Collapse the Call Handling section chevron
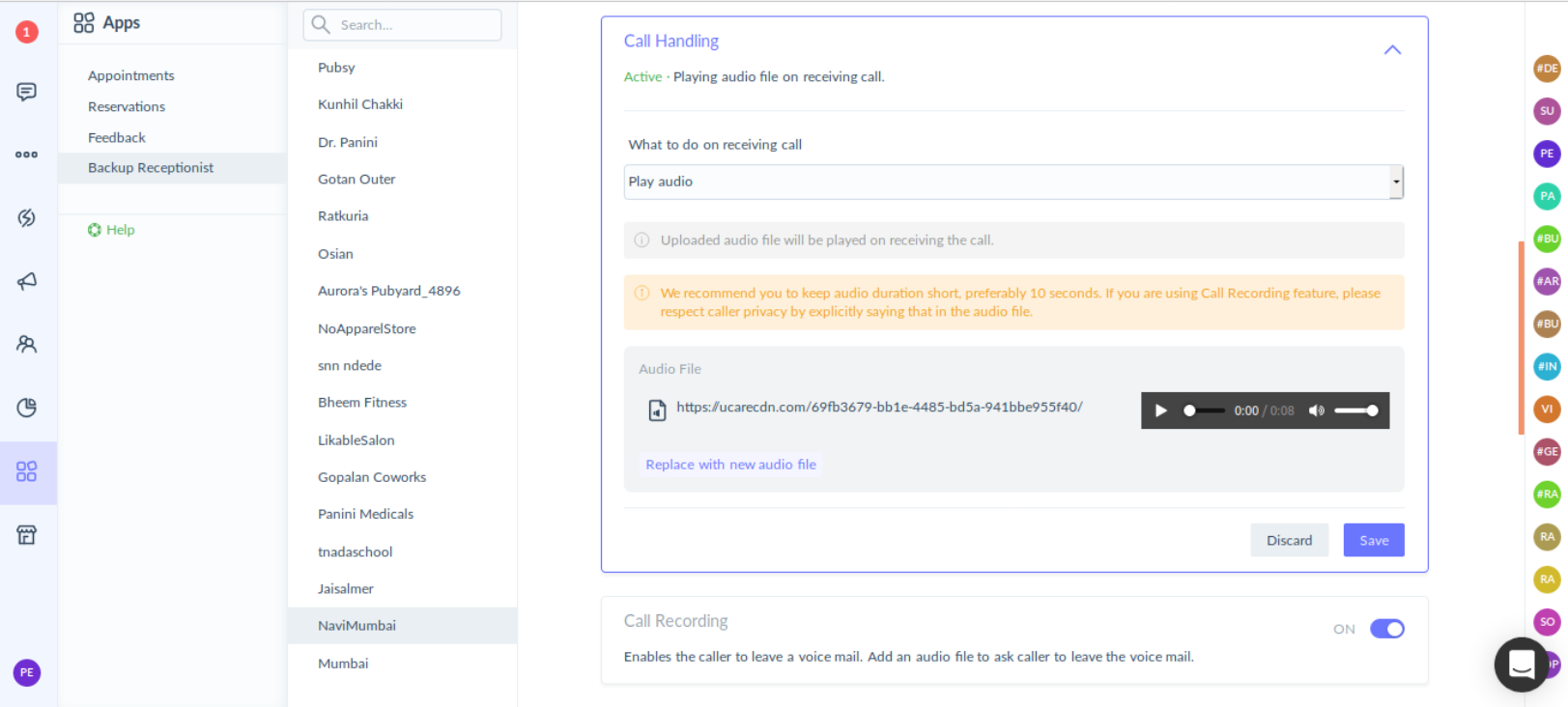The image size is (1568, 707). [x=1392, y=50]
